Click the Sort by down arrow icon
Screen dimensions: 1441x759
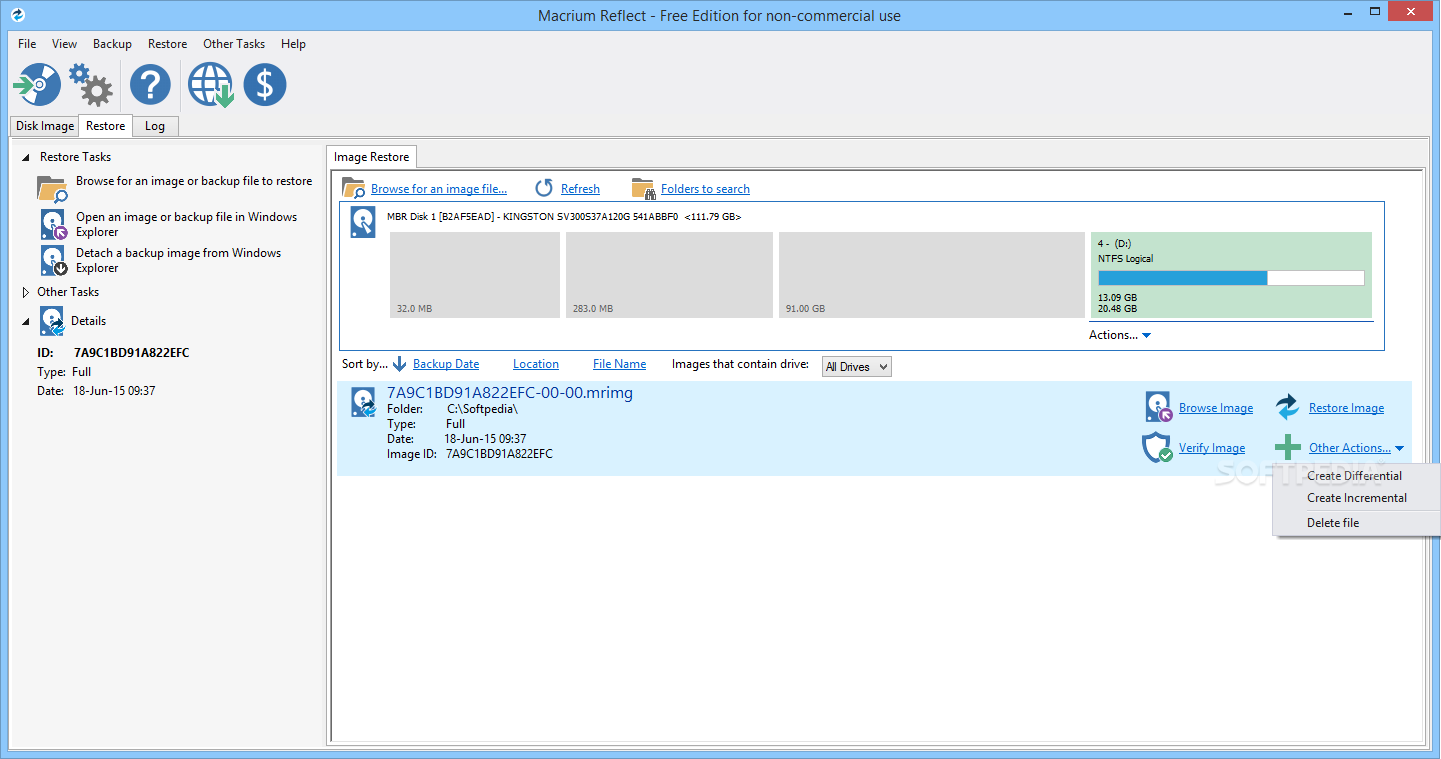click(x=399, y=364)
